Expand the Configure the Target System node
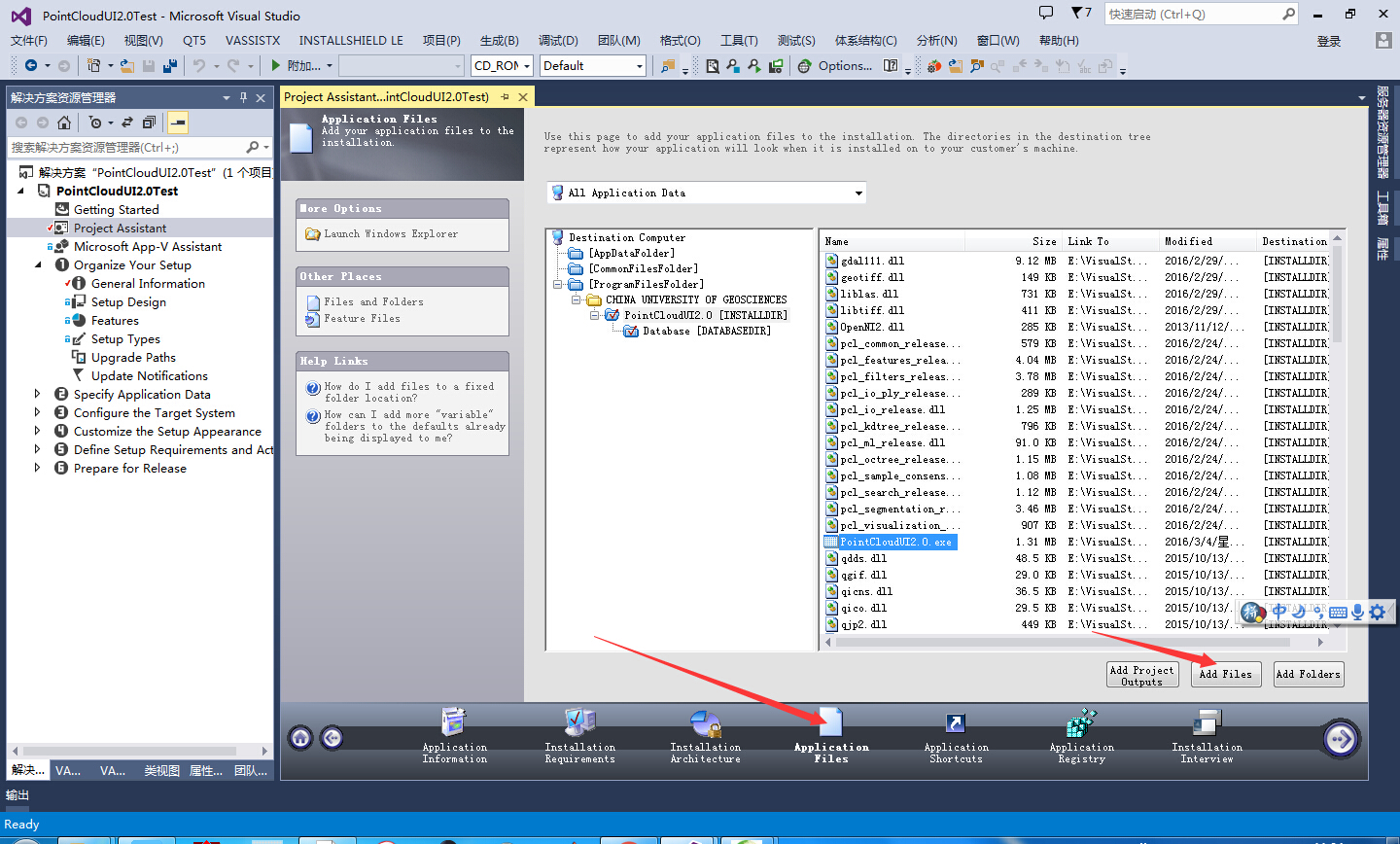The image size is (1400, 844). tap(38, 412)
